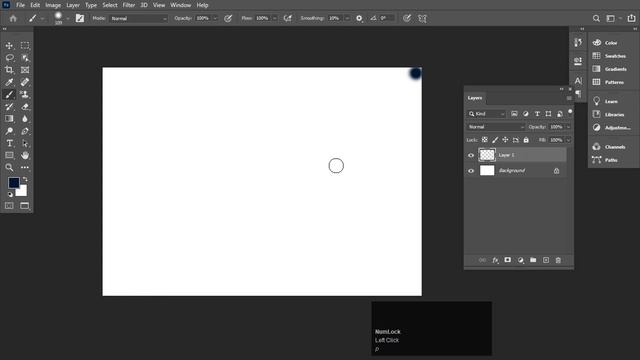Open the layer filter Kind dropdown

click(x=487, y=114)
